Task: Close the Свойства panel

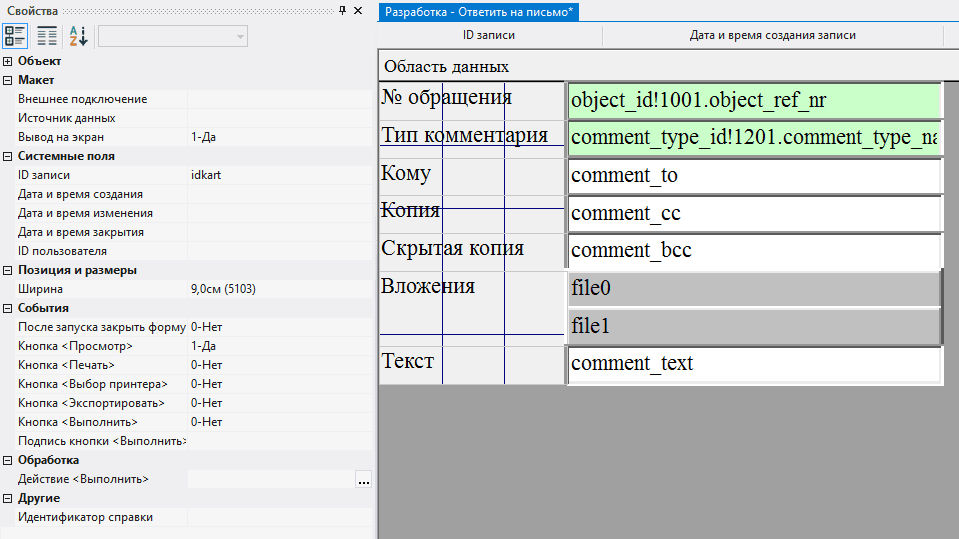Action: pyautogui.click(x=358, y=10)
